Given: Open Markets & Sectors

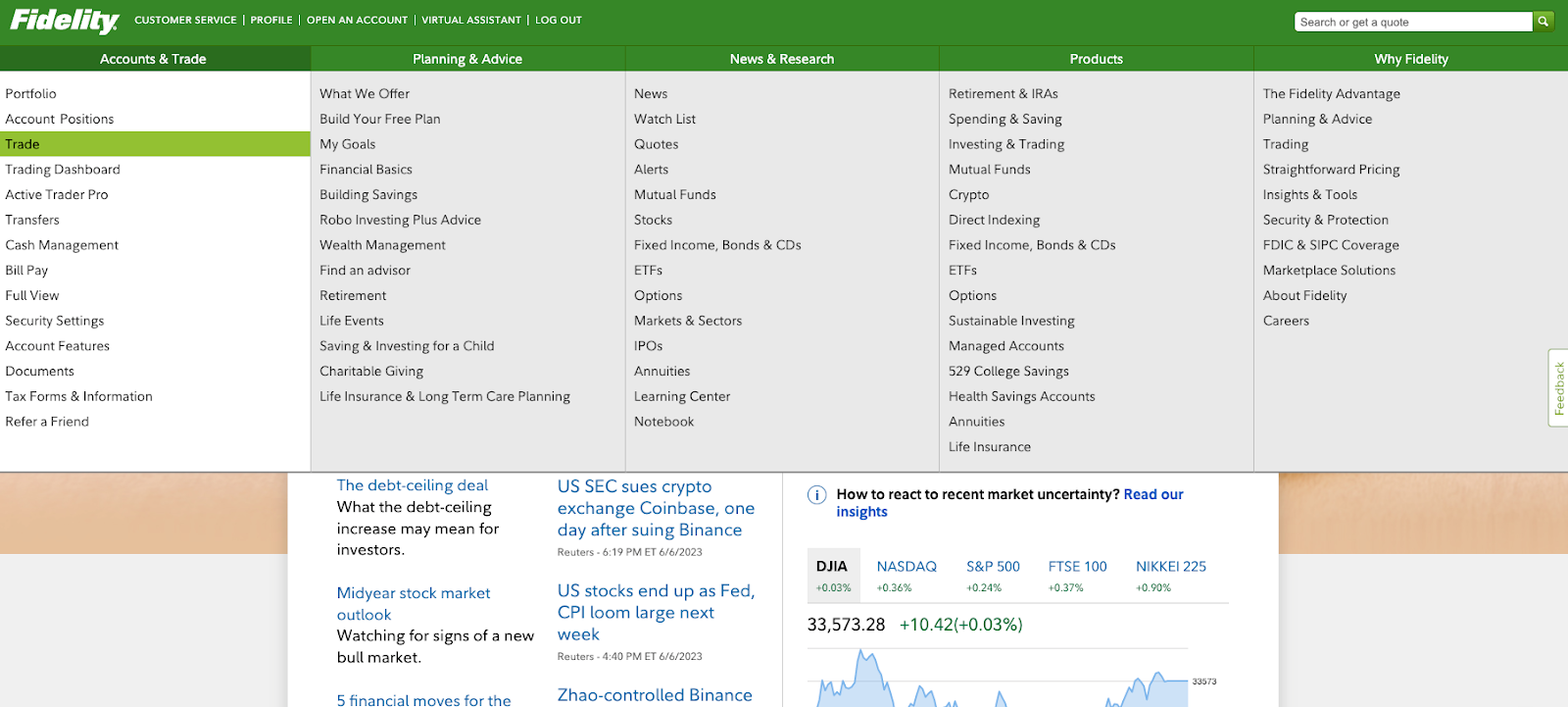Looking at the screenshot, I should tap(688, 321).
